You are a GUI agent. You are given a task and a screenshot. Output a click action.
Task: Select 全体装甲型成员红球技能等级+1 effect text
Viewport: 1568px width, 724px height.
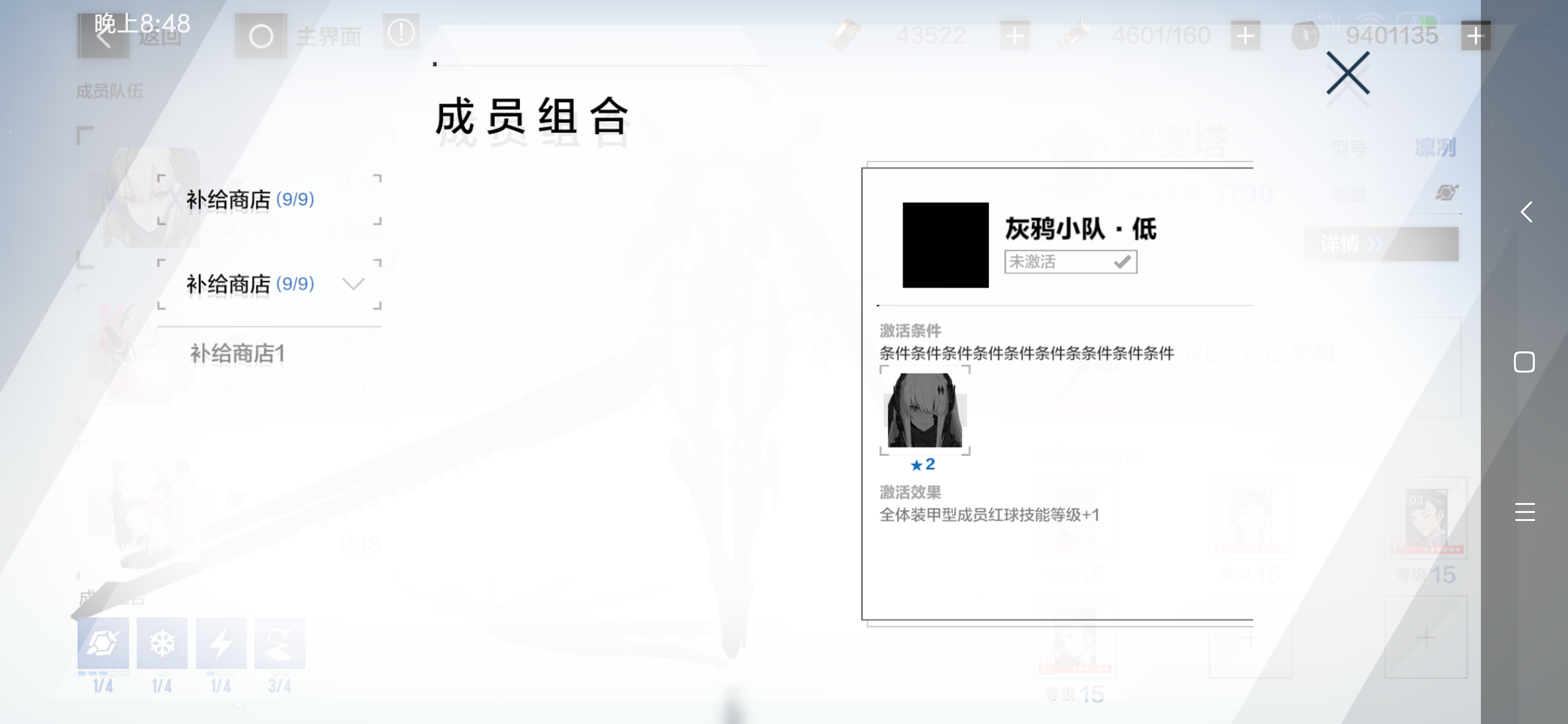(x=989, y=515)
